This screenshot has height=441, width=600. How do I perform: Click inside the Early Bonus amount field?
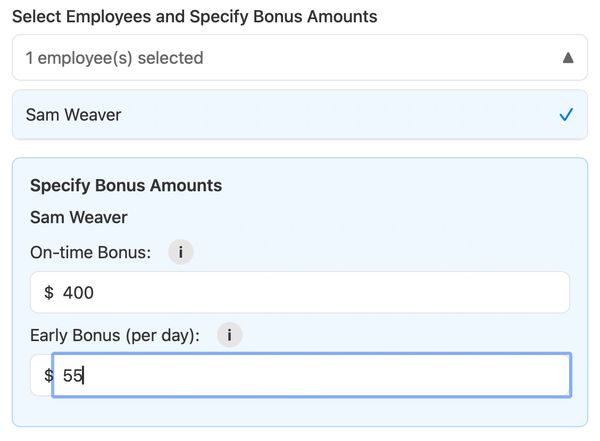pos(310,376)
